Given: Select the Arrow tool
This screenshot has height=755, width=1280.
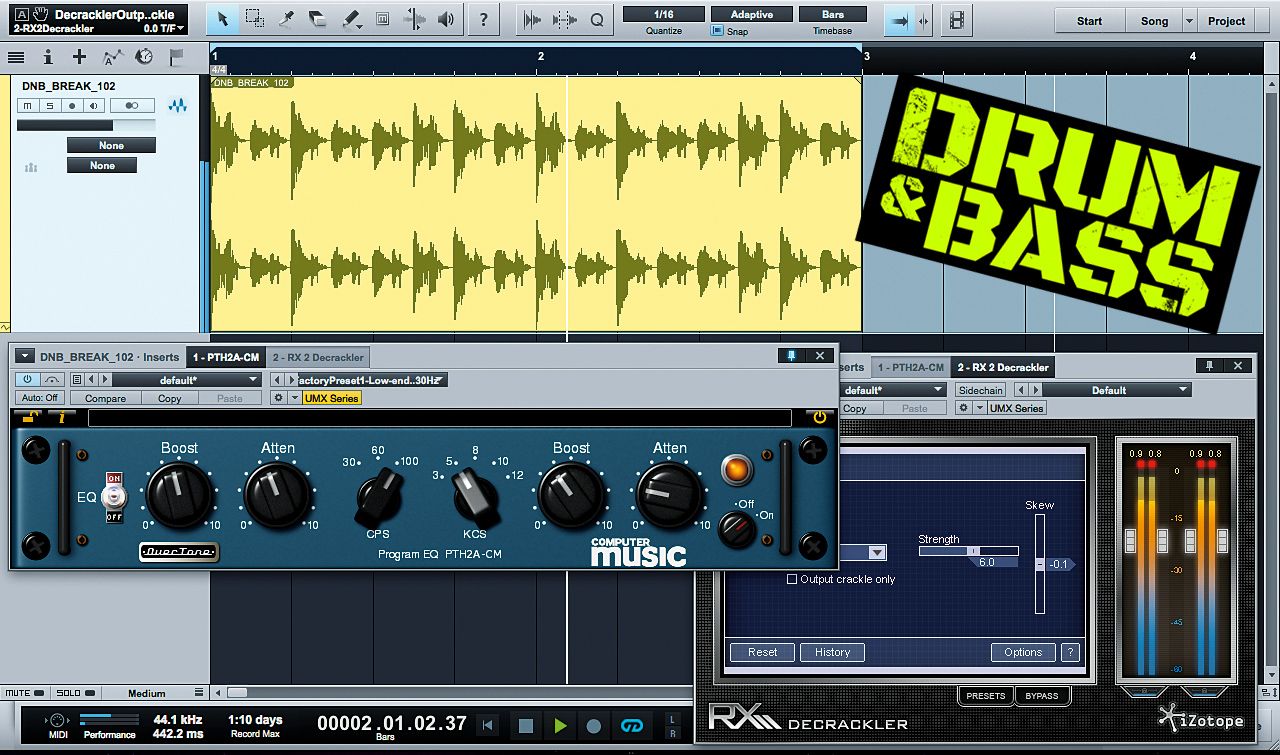Looking at the screenshot, I should click(224, 19).
